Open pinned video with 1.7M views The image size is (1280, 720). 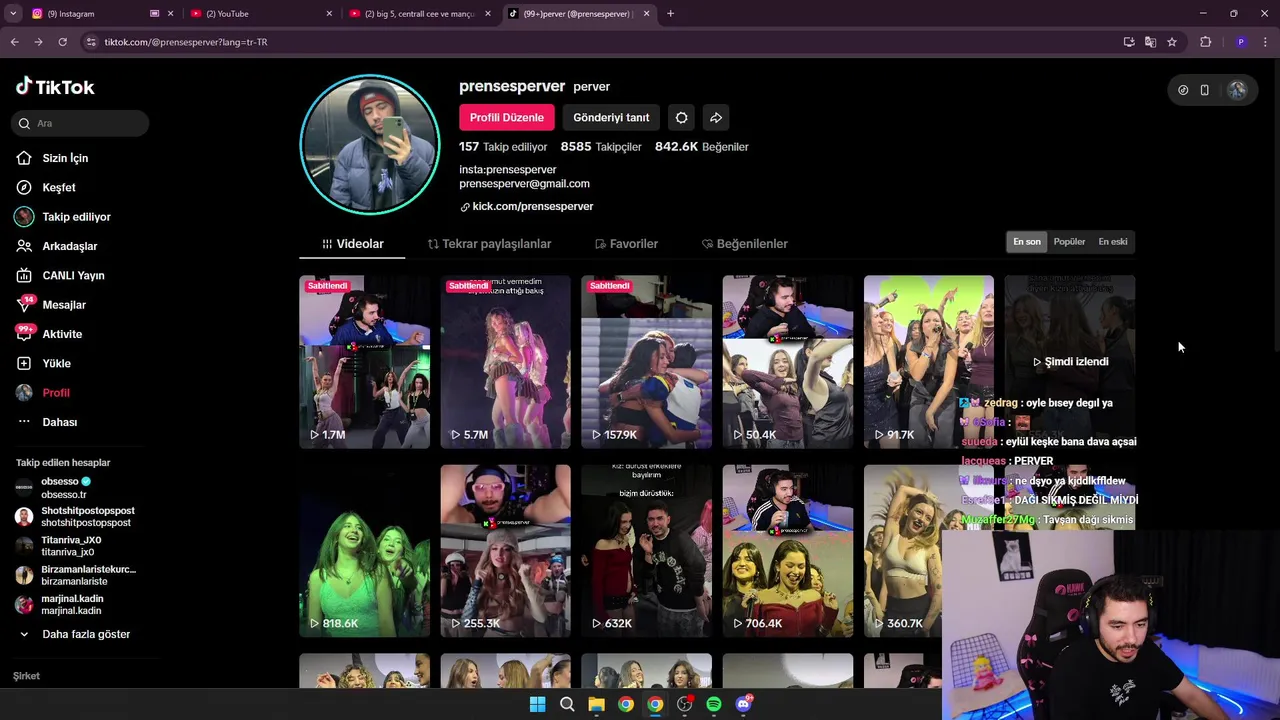364,362
